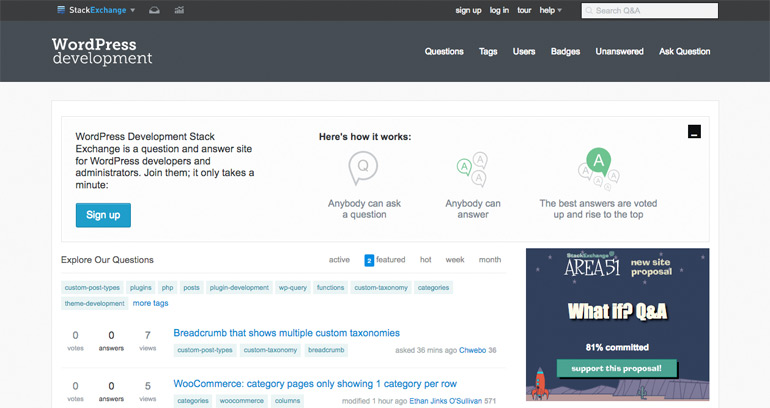This screenshot has width=770, height=408.
Task: Open Breadcrumb multiple custom taxonomies question
Action: point(286,333)
